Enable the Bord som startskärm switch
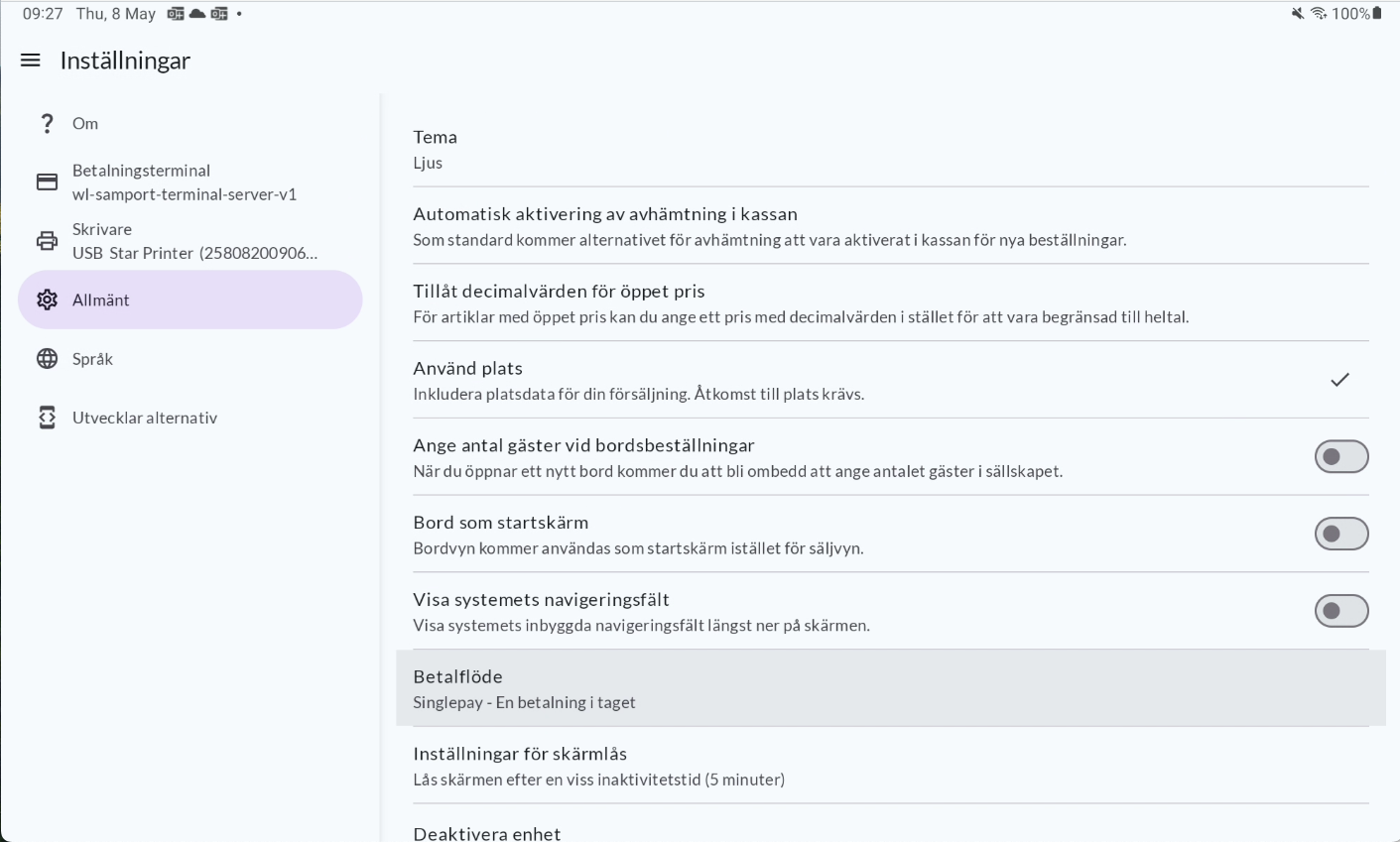This screenshot has width=1400, height=842. pyautogui.click(x=1341, y=534)
